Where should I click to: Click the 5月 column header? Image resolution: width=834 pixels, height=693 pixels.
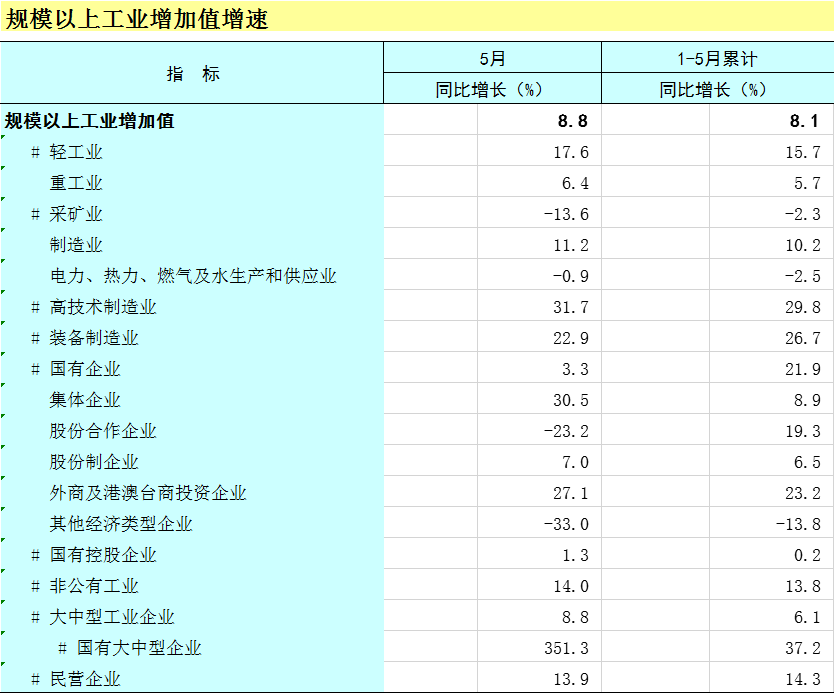pos(492,59)
